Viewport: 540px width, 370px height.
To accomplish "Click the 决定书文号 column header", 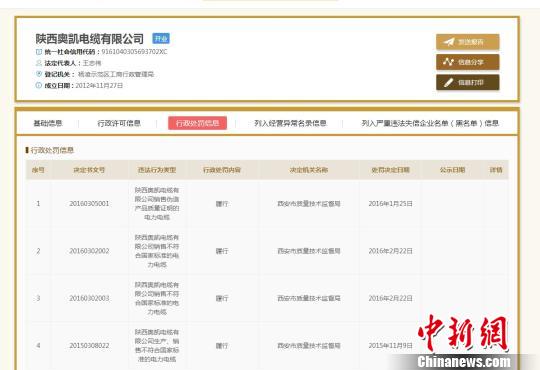I will coord(89,170).
